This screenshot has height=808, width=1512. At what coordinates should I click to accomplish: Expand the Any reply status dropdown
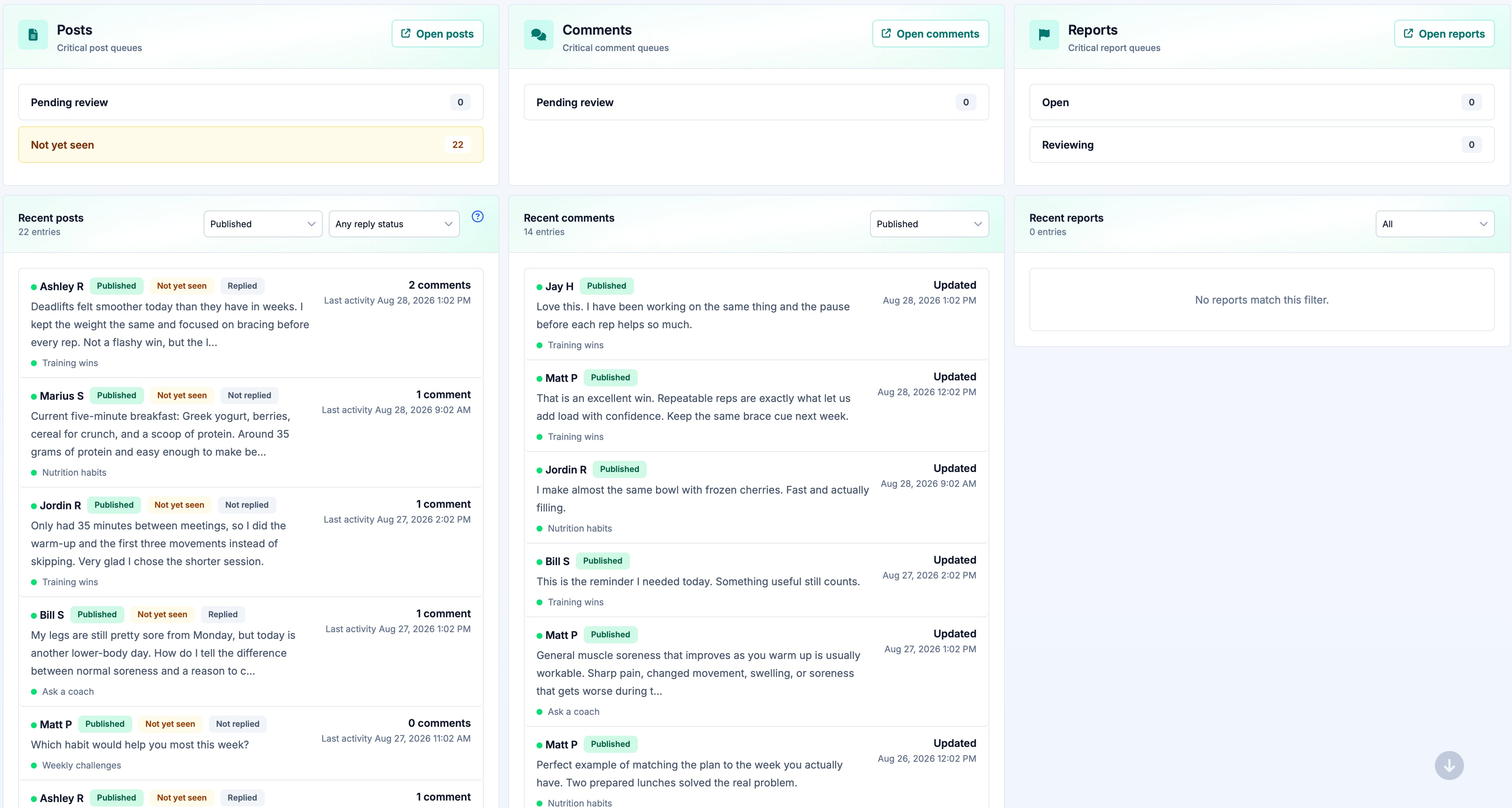[x=394, y=224]
